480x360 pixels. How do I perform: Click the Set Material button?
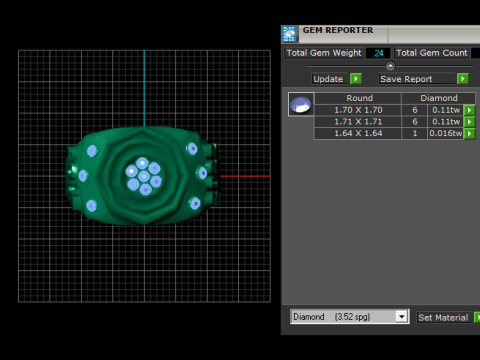click(x=443, y=318)
